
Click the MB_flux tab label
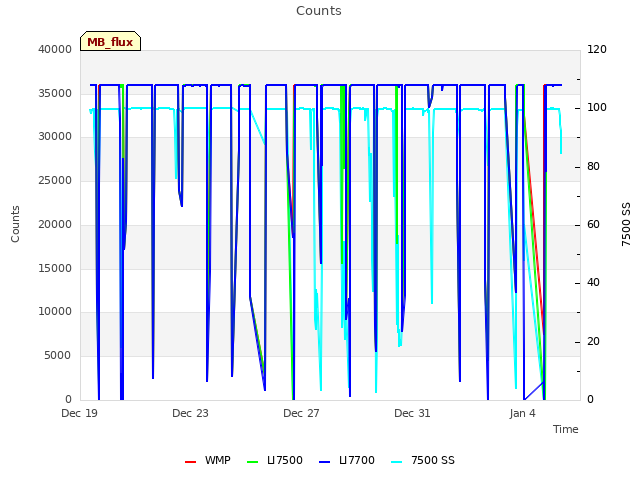click(110, 42)
